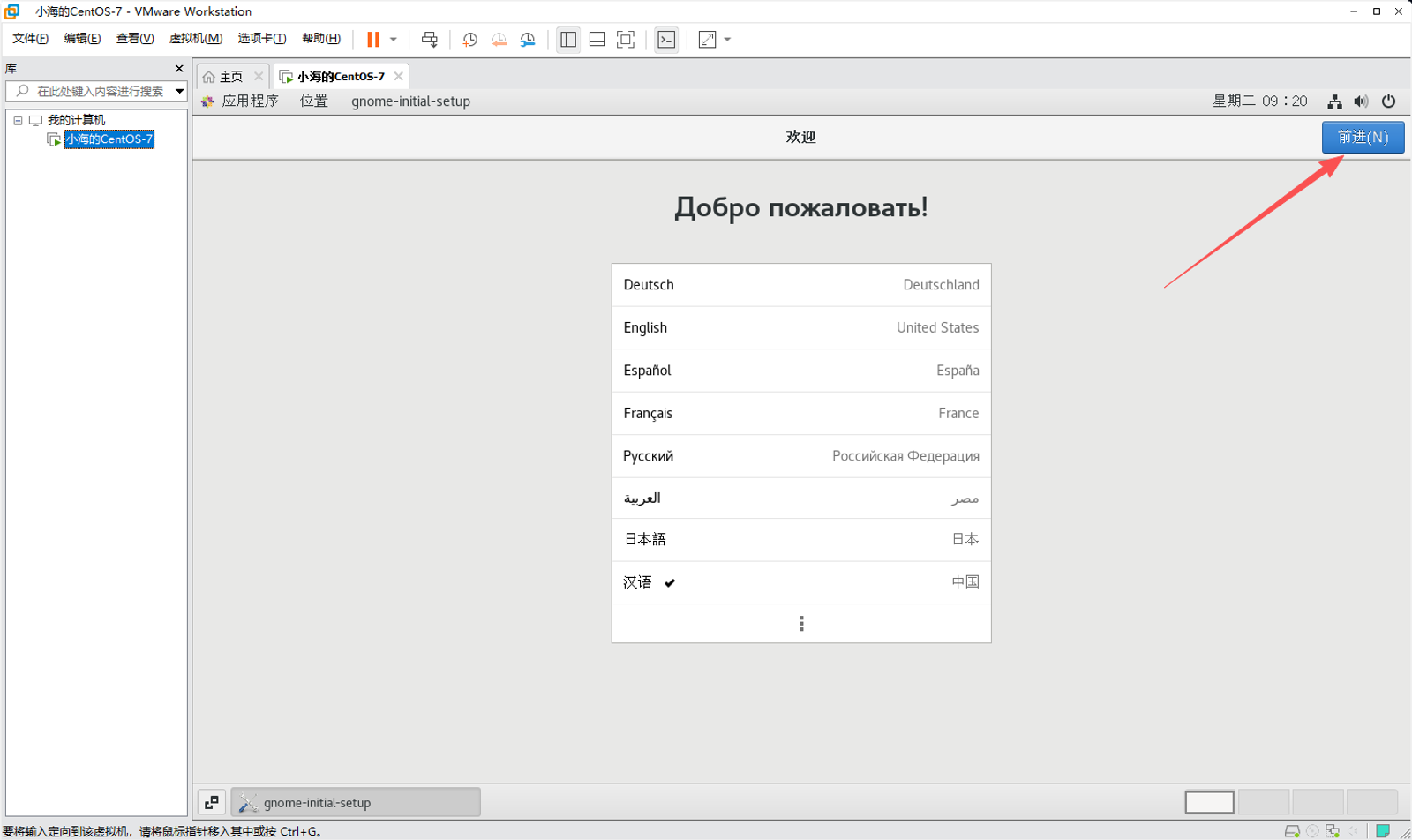Click the GNOME applications foot icon
This screenshot has width=1412, height=840.
(x=207, y=101)
